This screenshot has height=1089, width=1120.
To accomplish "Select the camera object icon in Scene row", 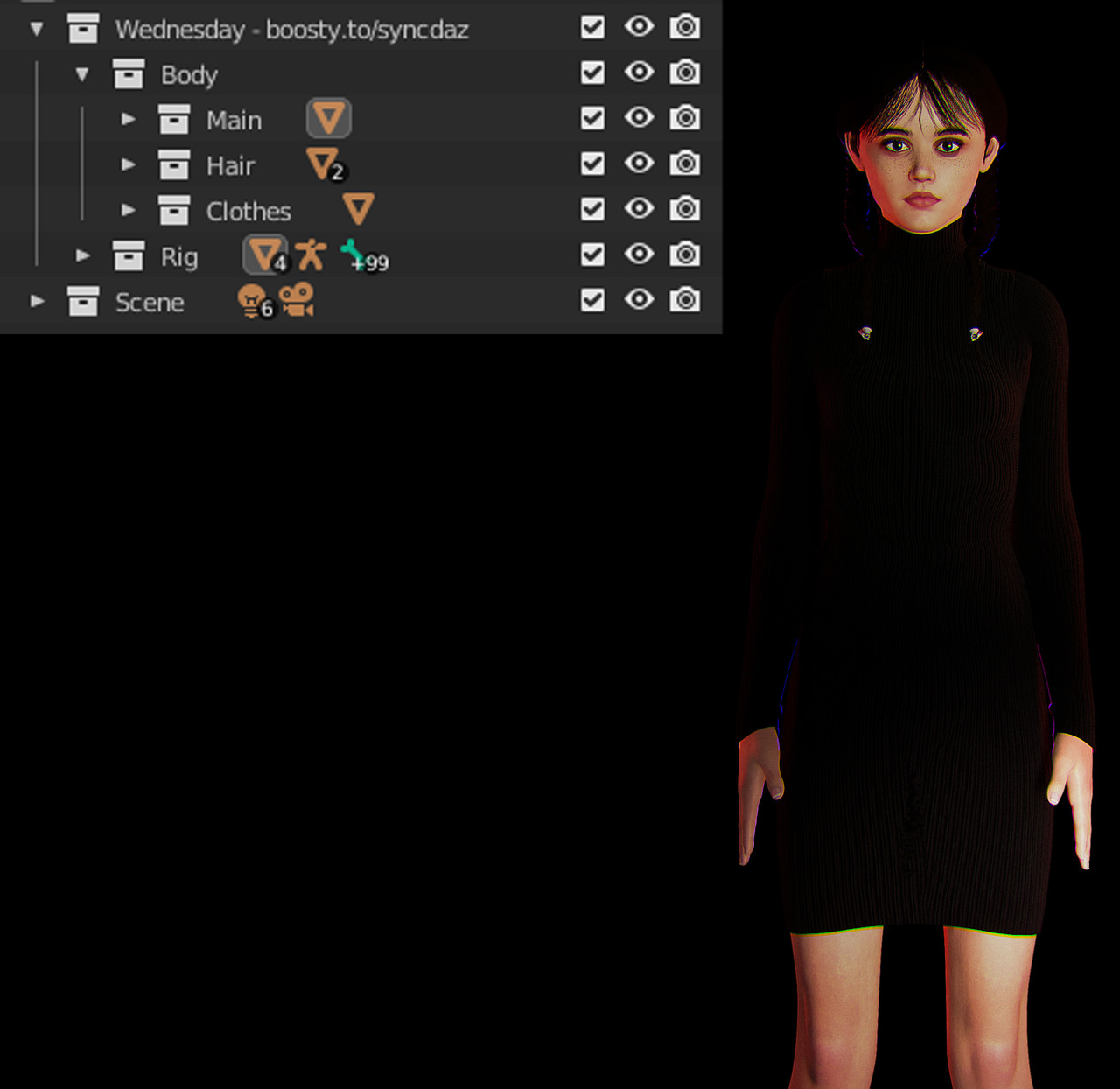I will tap(297, 300).
